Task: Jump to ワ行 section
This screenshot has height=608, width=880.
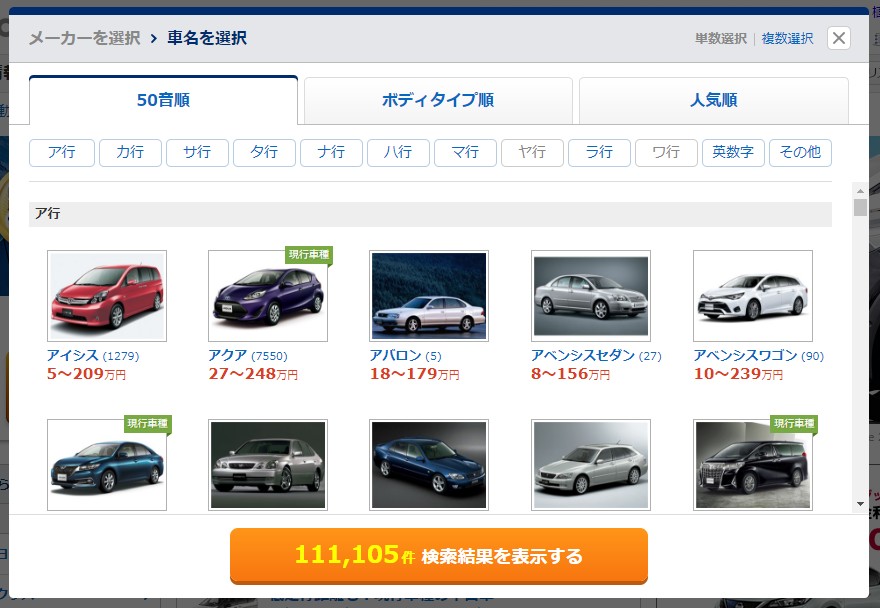Action: pos(666,153)
